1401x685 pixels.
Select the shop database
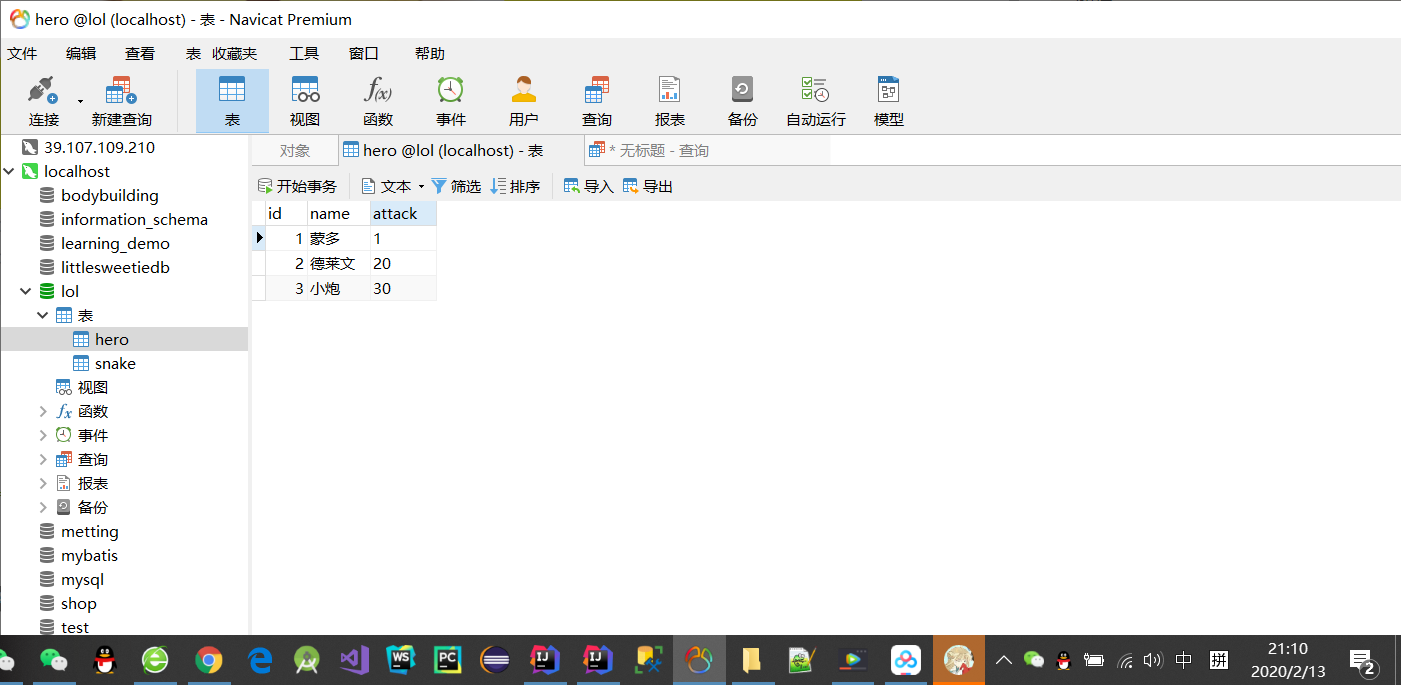point(78,604)
